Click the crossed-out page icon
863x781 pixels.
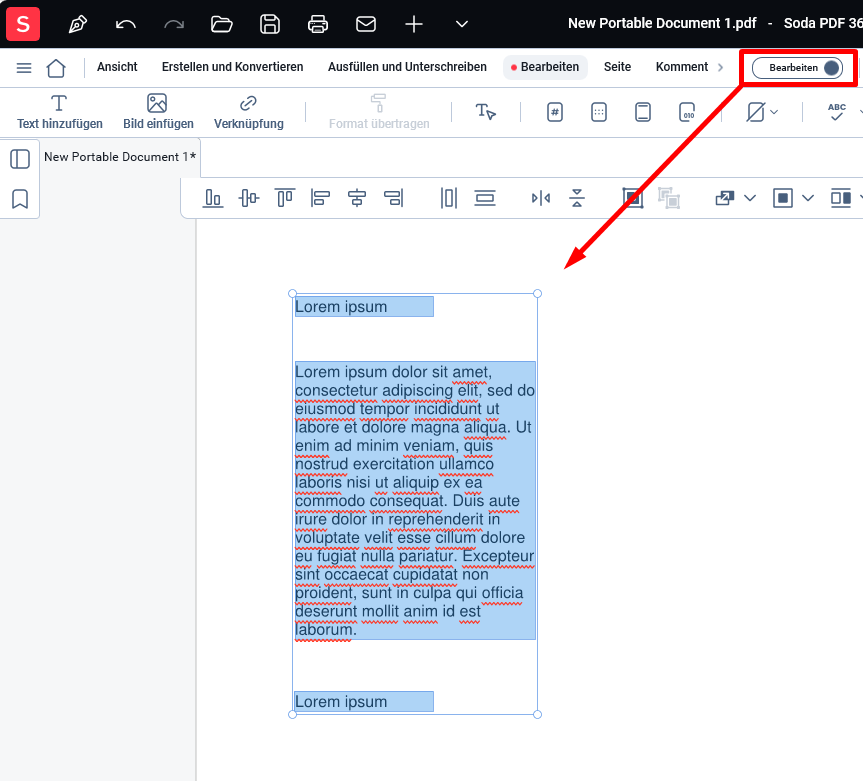click(755, 112)
